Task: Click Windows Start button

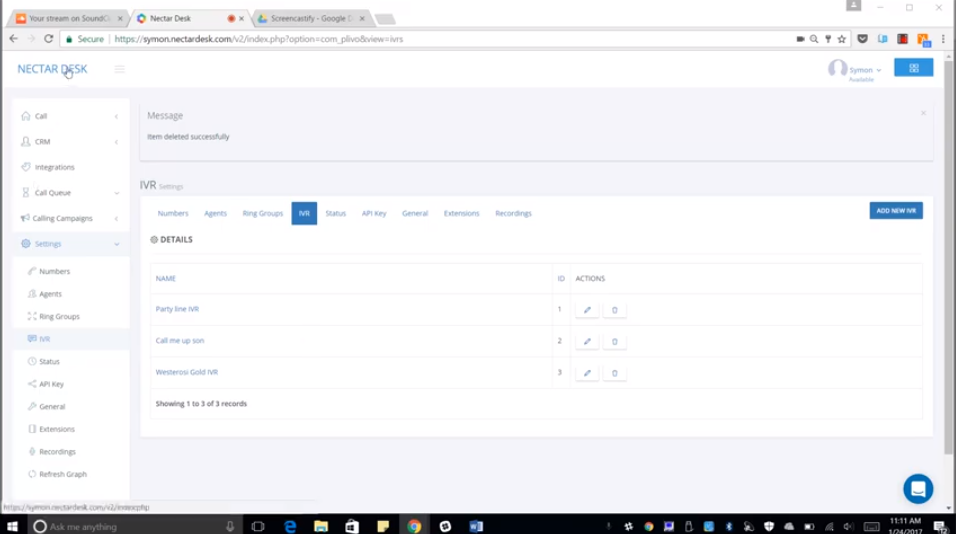Action: 12,526
